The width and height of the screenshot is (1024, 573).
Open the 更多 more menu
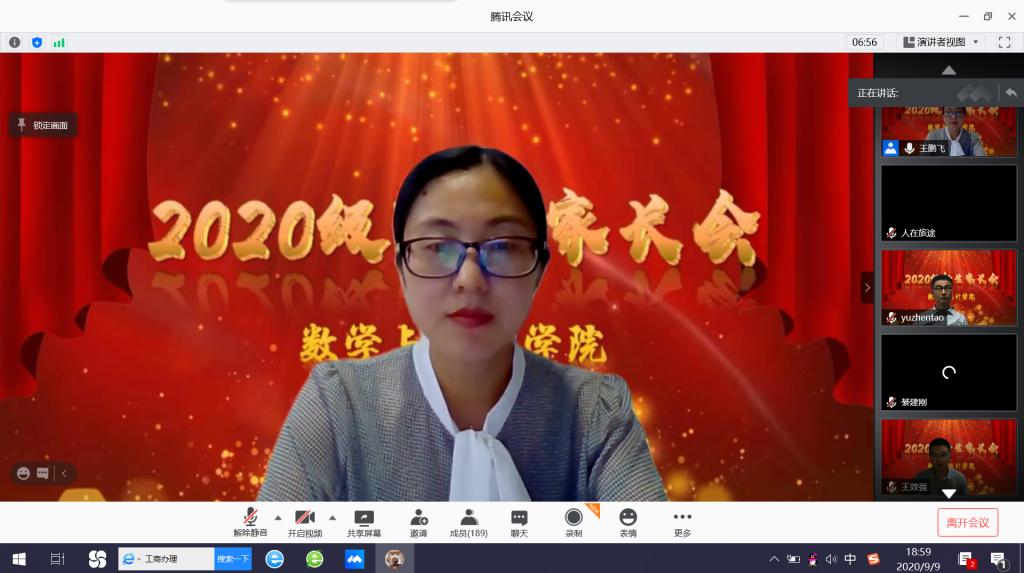point(682,522)
